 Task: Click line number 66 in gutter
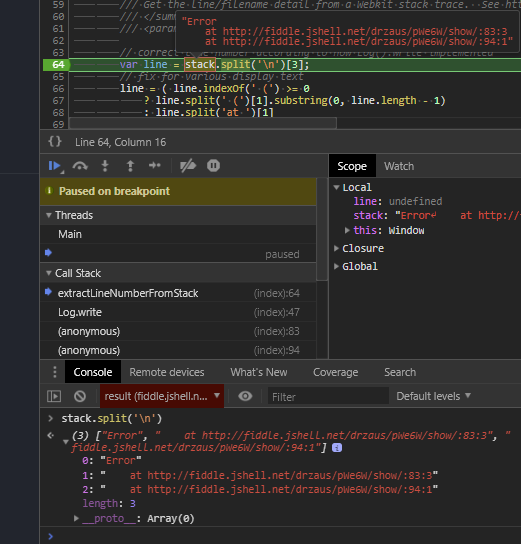click(x=58, y=88)
